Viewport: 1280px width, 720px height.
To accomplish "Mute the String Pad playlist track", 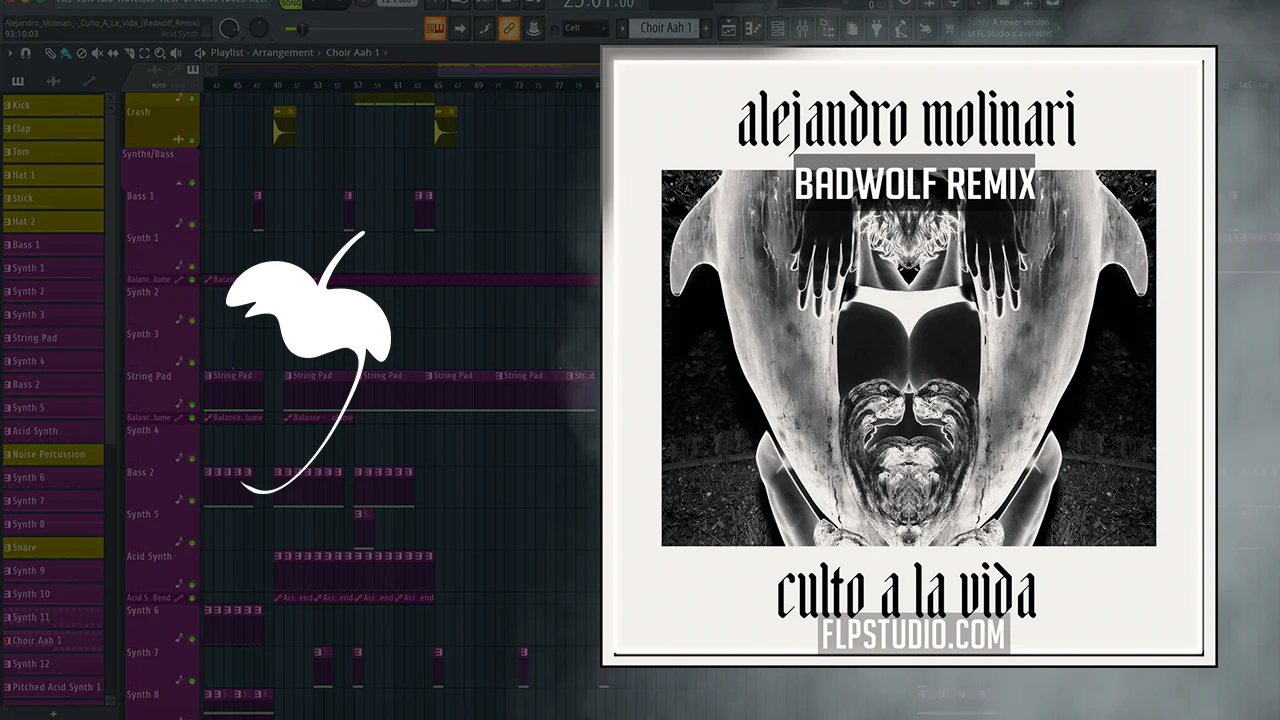I will [x=192, y=404].
